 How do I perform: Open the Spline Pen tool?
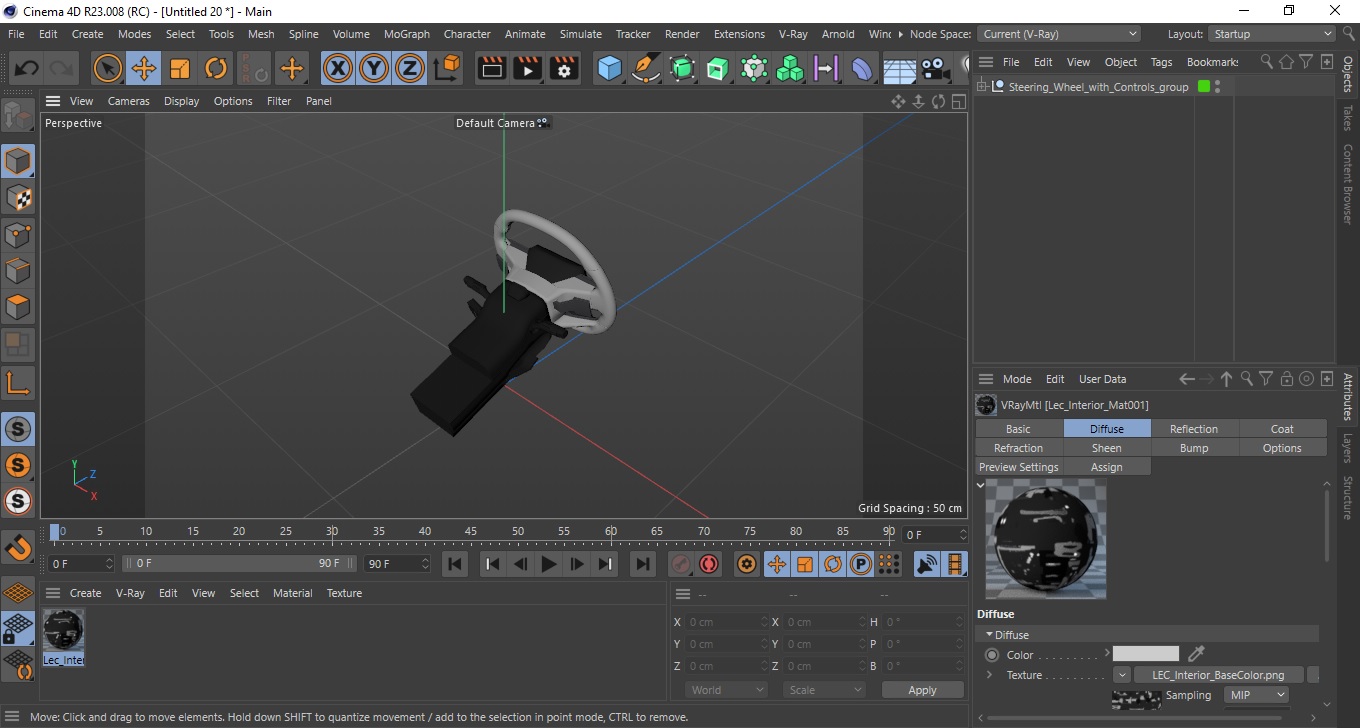[646, 69]
